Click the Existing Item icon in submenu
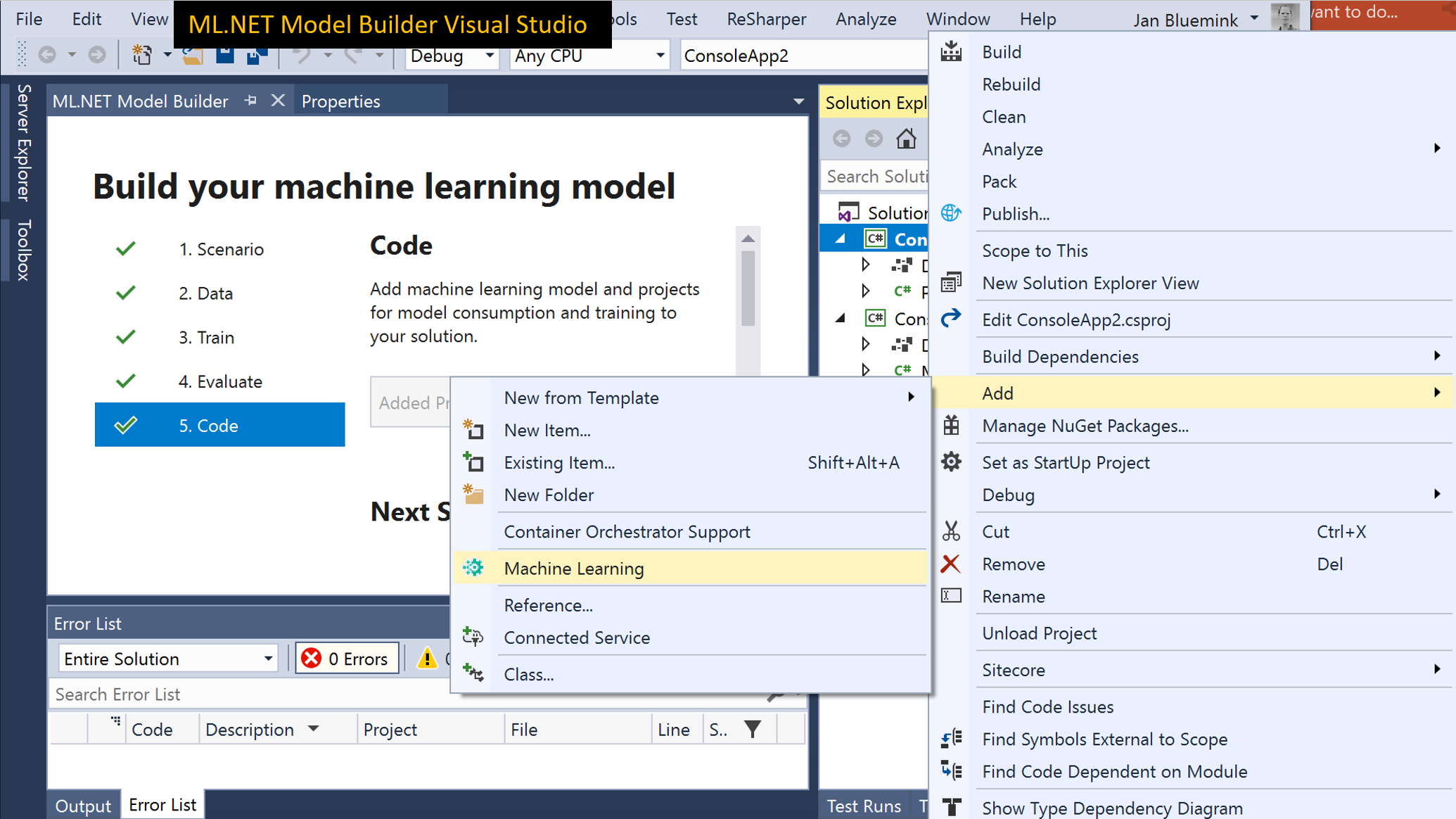 point(473,462)
